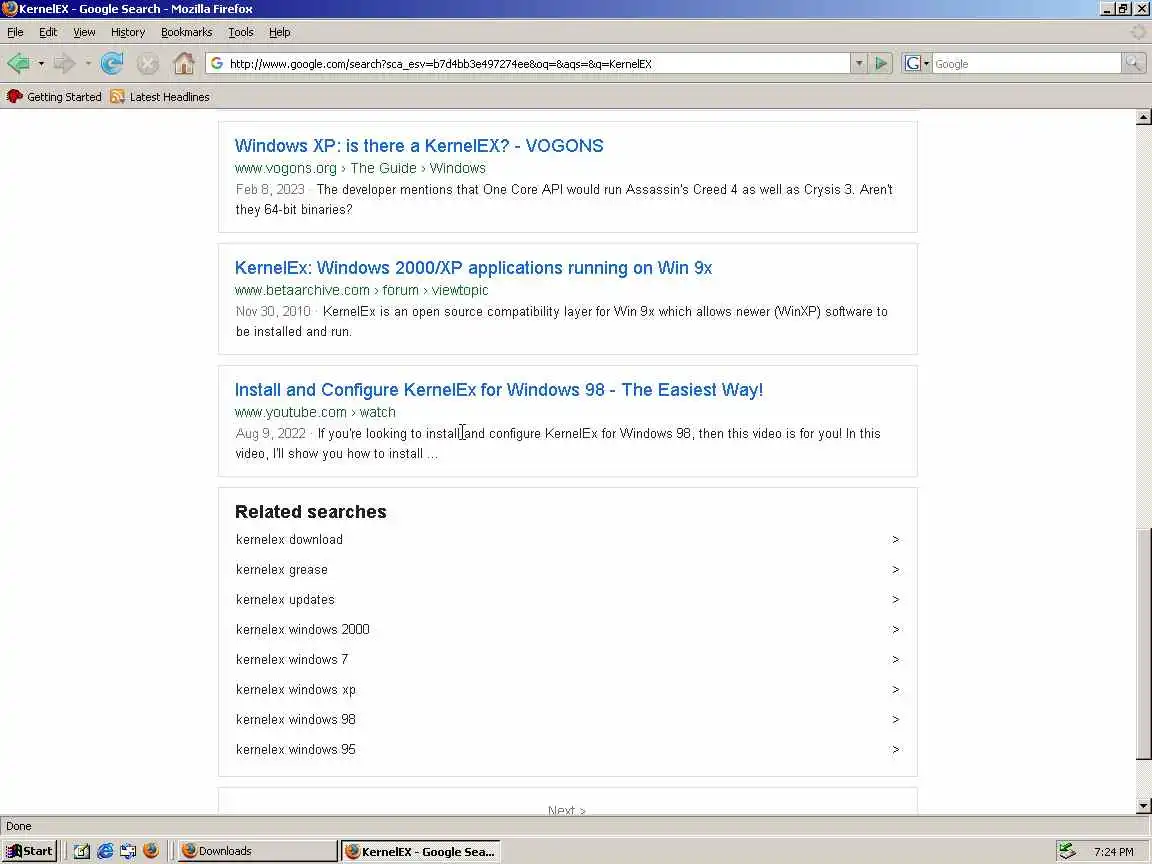Click the Google favicon in address bar
1152x864 pixels.
tap(217, 64)
